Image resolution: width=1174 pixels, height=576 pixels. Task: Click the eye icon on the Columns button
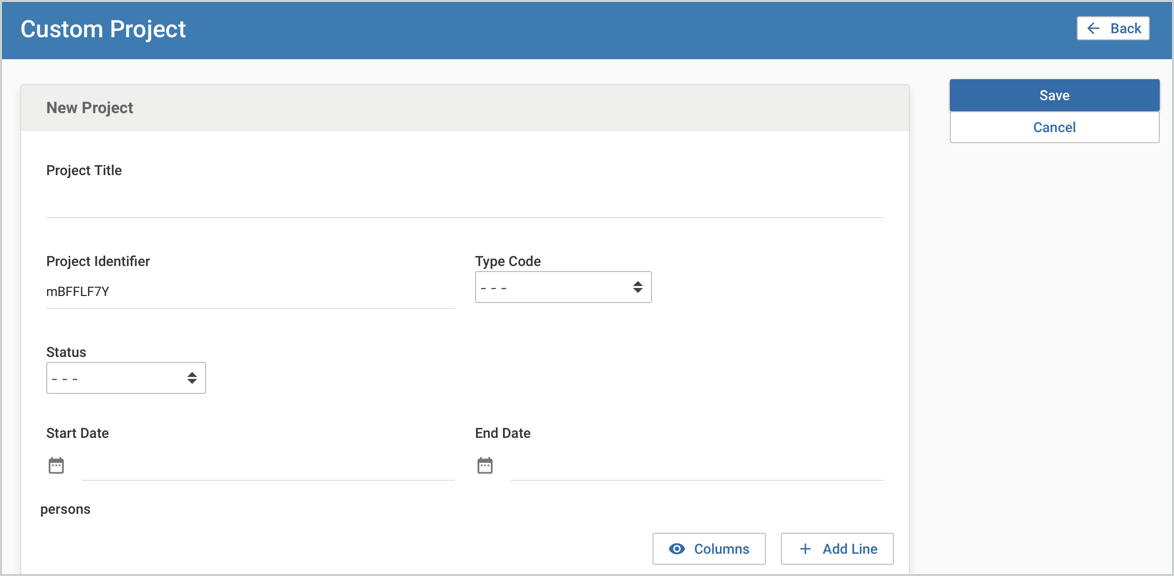(x=679, y=548)
